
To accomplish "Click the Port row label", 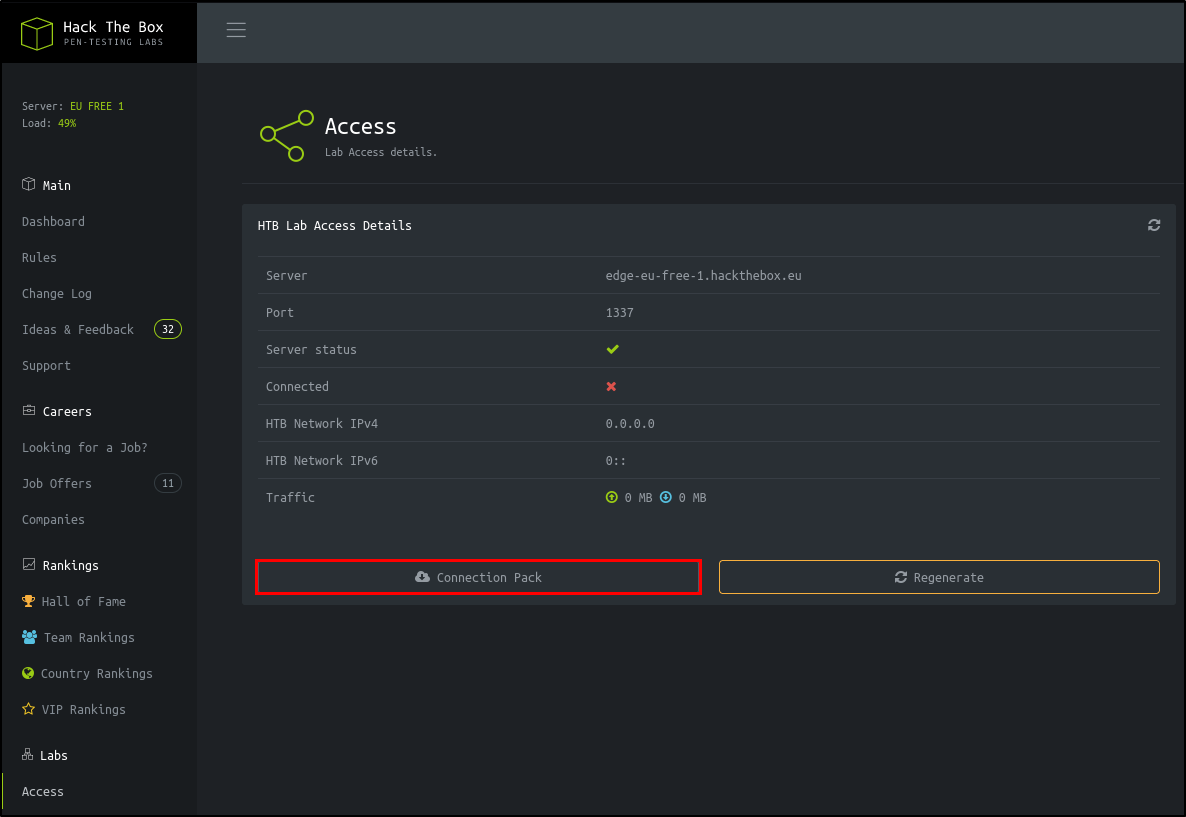I will click(x=280, y=312).
